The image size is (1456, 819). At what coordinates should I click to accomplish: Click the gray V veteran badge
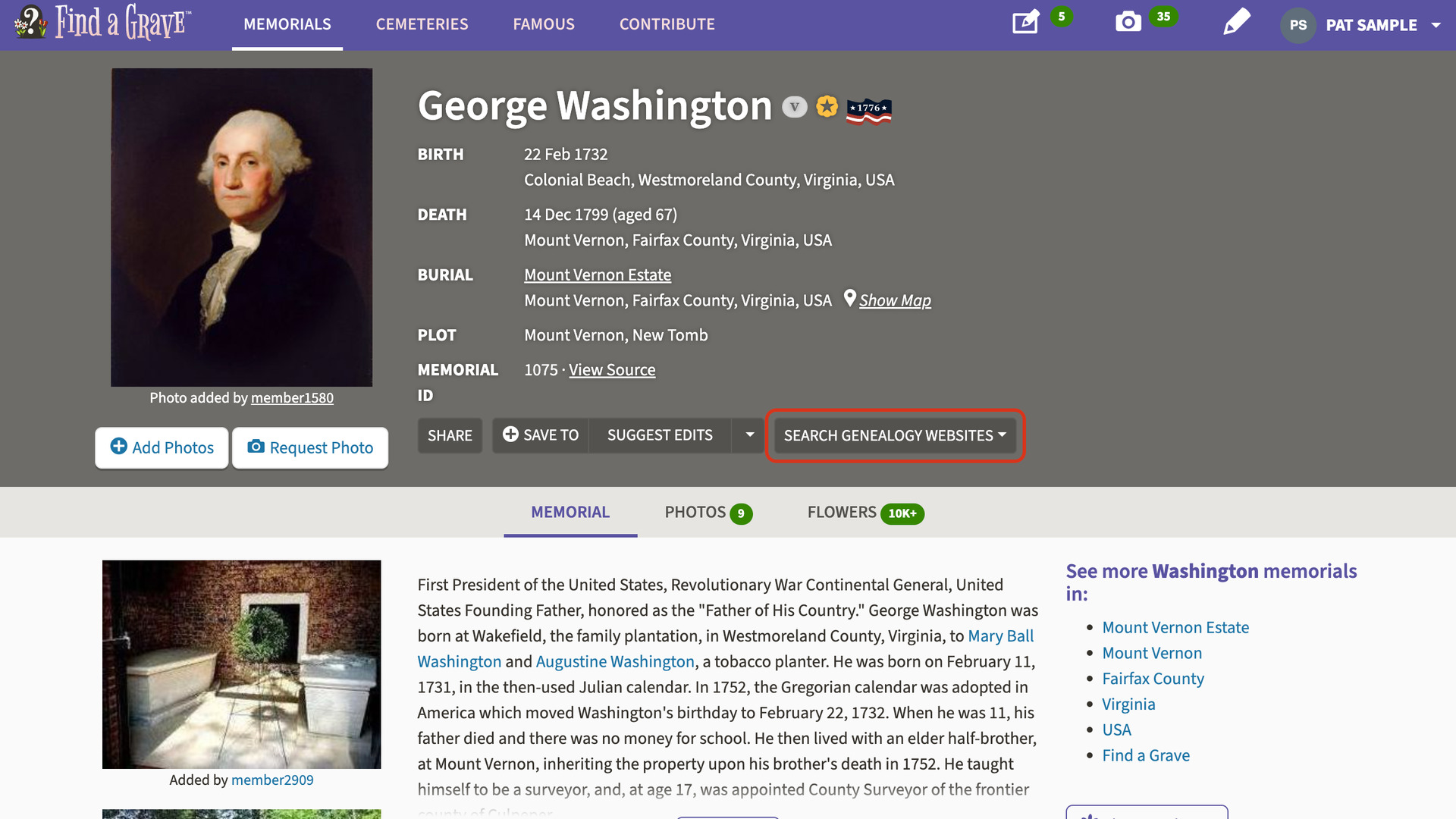[x=794, y=107]
